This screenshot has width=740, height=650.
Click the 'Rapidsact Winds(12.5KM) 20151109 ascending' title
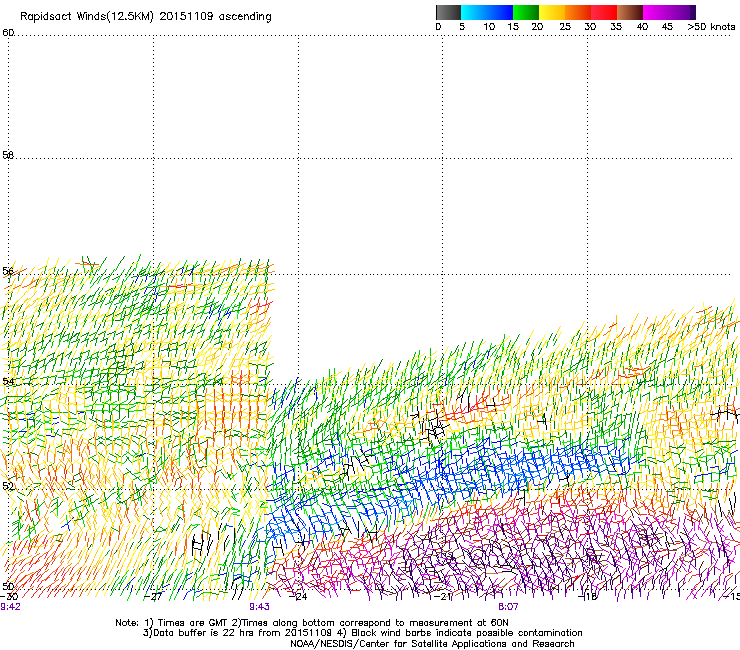coord(146,17)
